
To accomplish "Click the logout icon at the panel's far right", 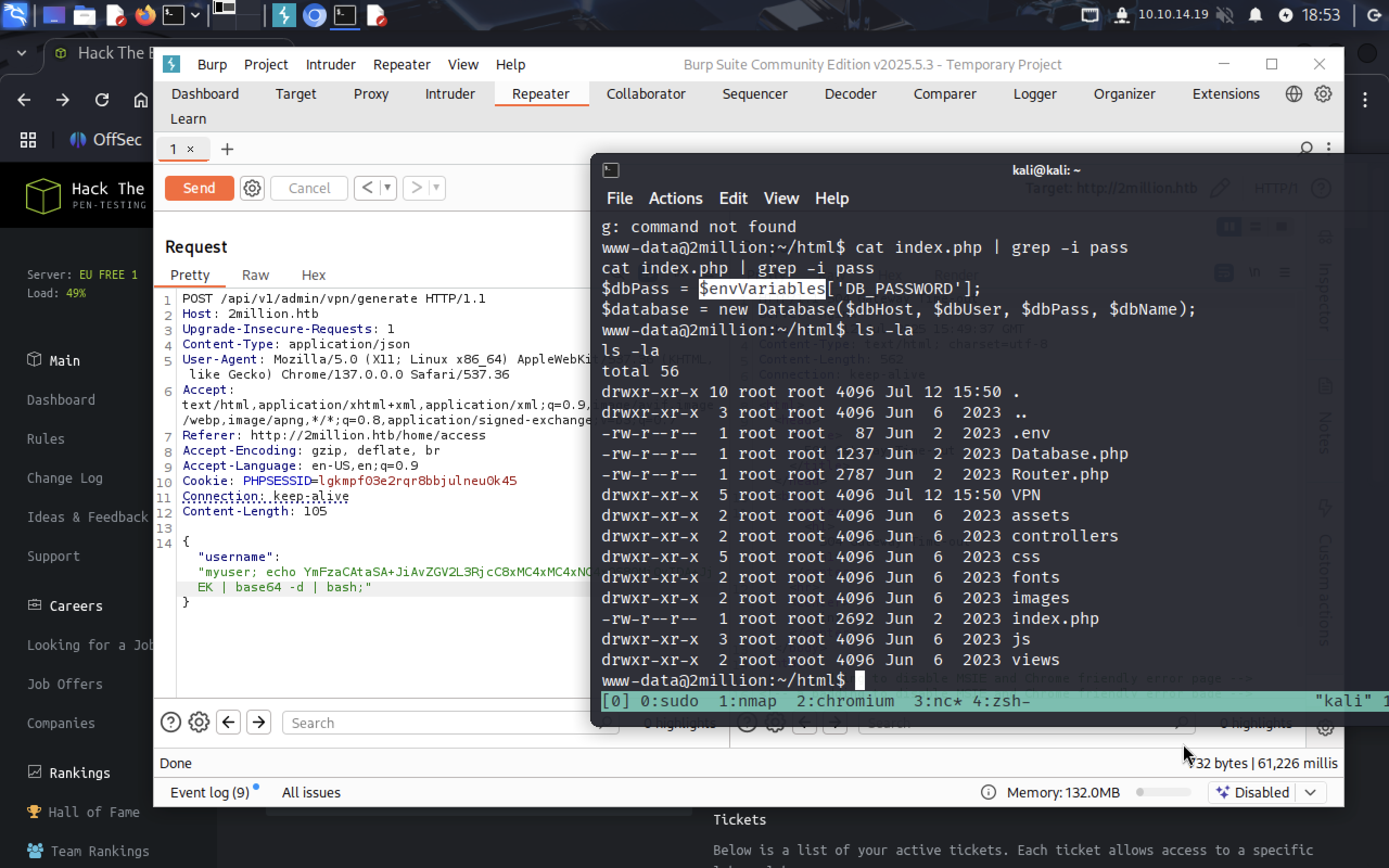I will 1374,15.
